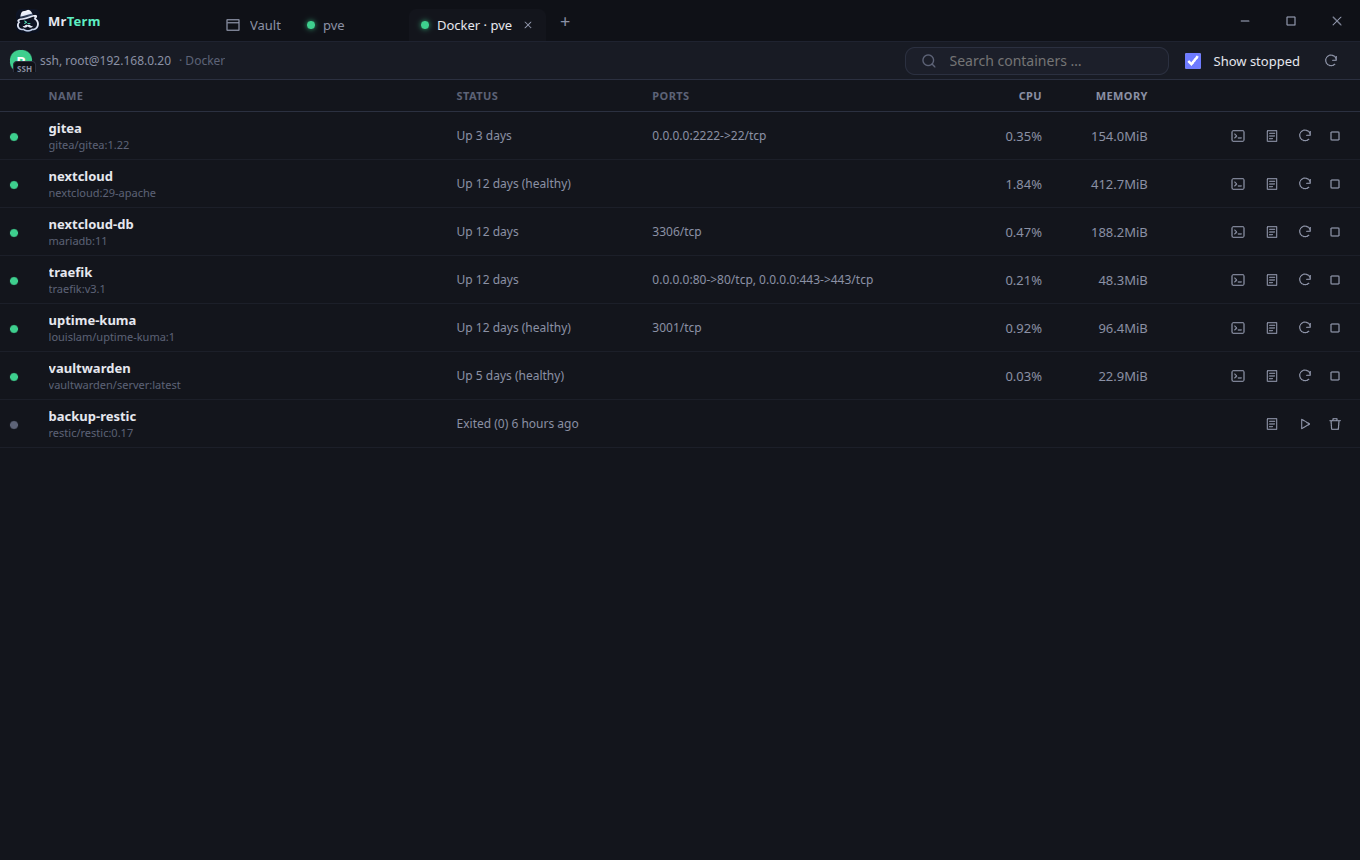Image resolution: width=1360 pixels, height=860 pixels.
Task: Switch to the pve terminal tab
Action: (x=326, y=25)
